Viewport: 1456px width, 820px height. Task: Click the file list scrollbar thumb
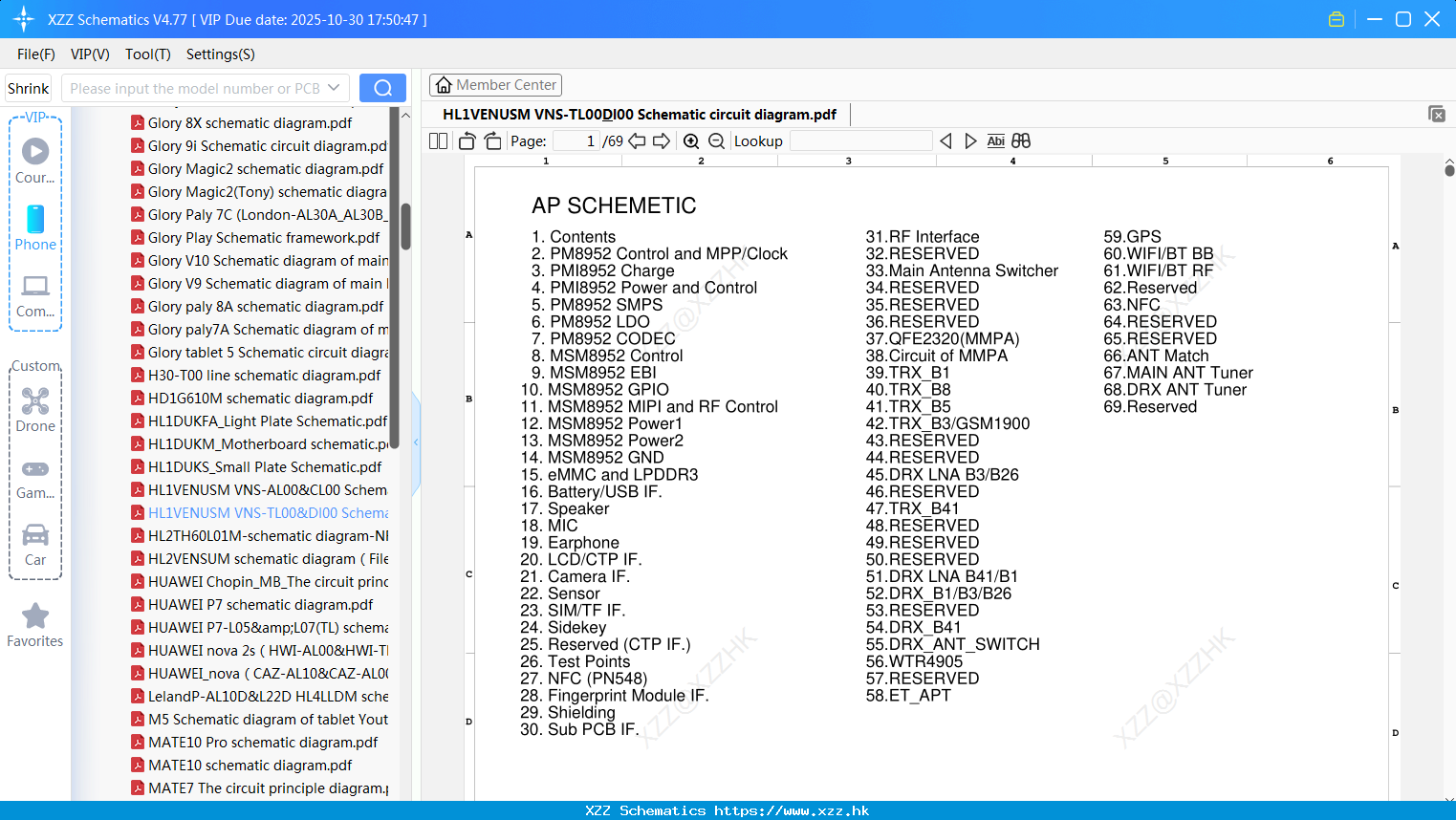405,227
